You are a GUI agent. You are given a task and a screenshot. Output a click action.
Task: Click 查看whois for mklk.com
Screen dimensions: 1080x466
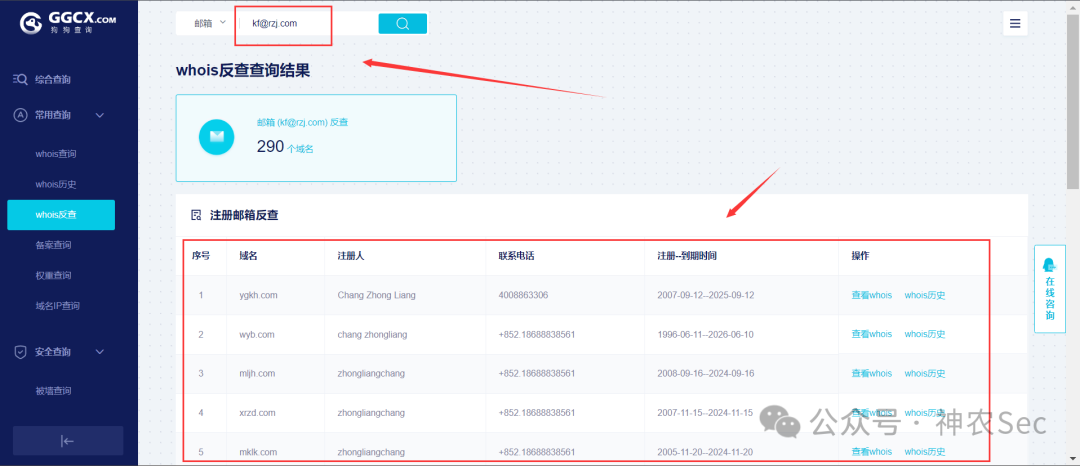click(x=871, y=452)
